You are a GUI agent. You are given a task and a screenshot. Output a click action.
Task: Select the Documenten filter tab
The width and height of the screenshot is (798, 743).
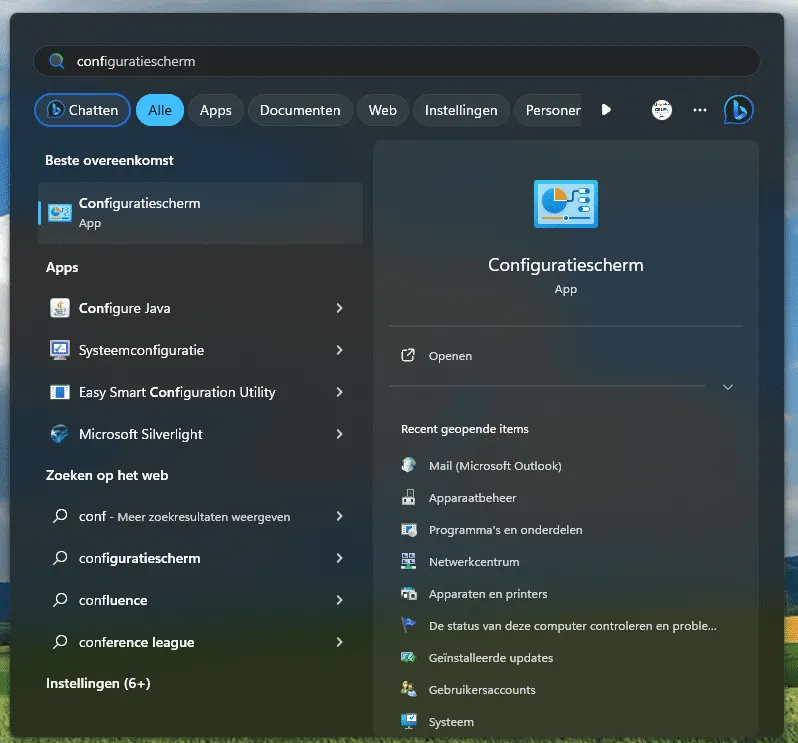pos(300,110)
